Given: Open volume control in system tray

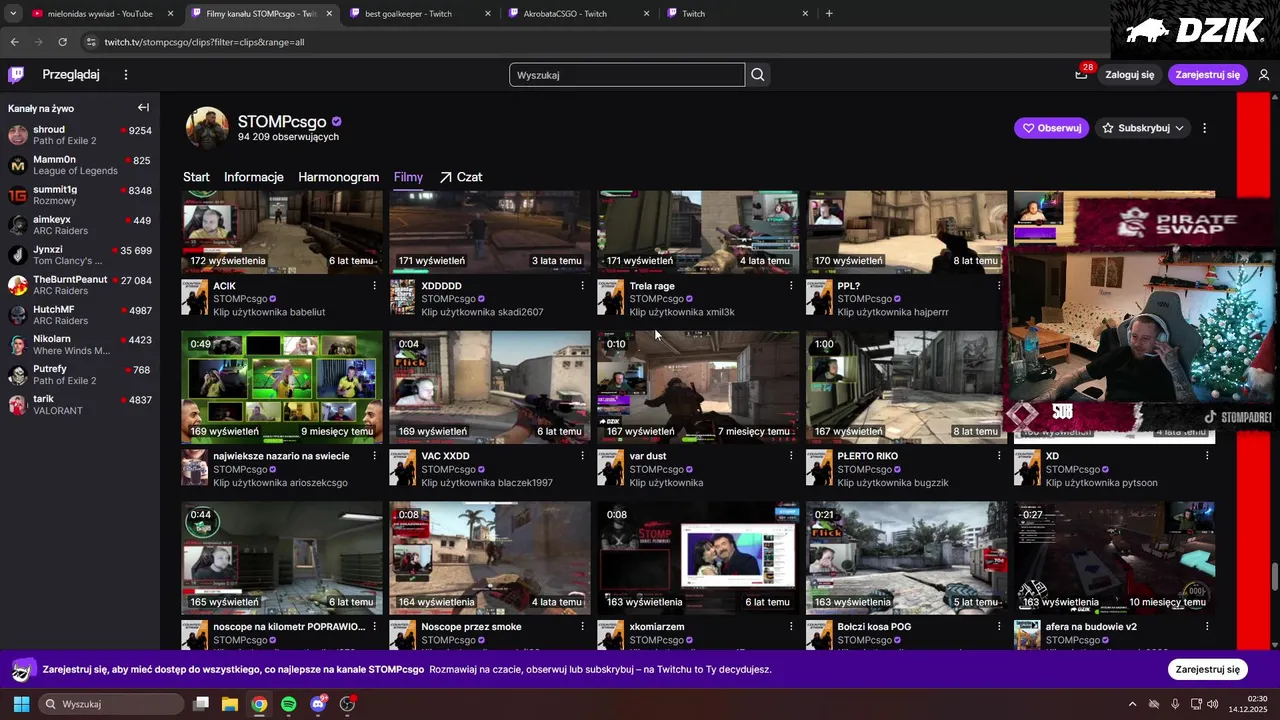Looking at the screenshot, I should (1212, 704).
